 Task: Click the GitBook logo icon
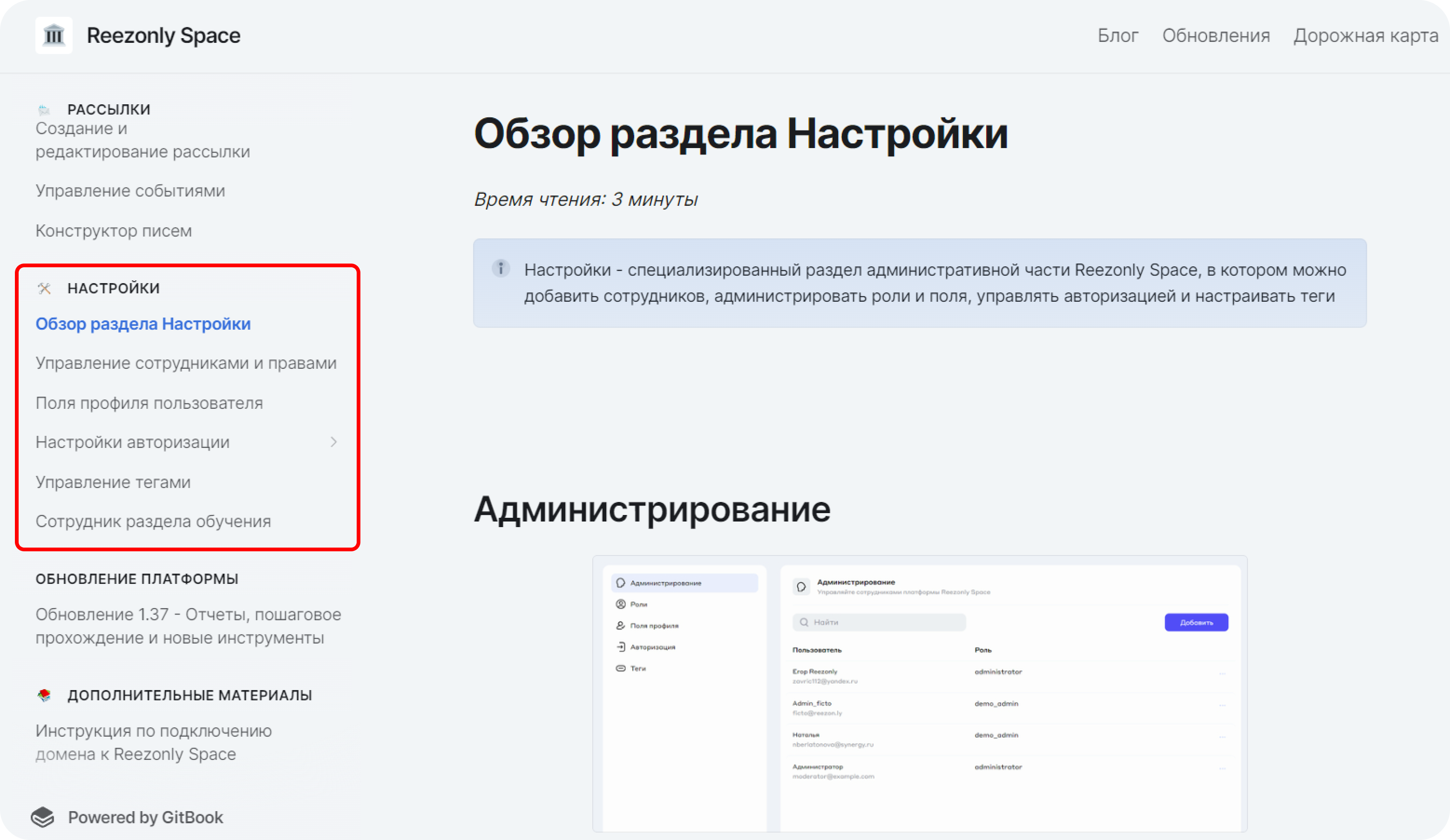click(x=42, y=817)
